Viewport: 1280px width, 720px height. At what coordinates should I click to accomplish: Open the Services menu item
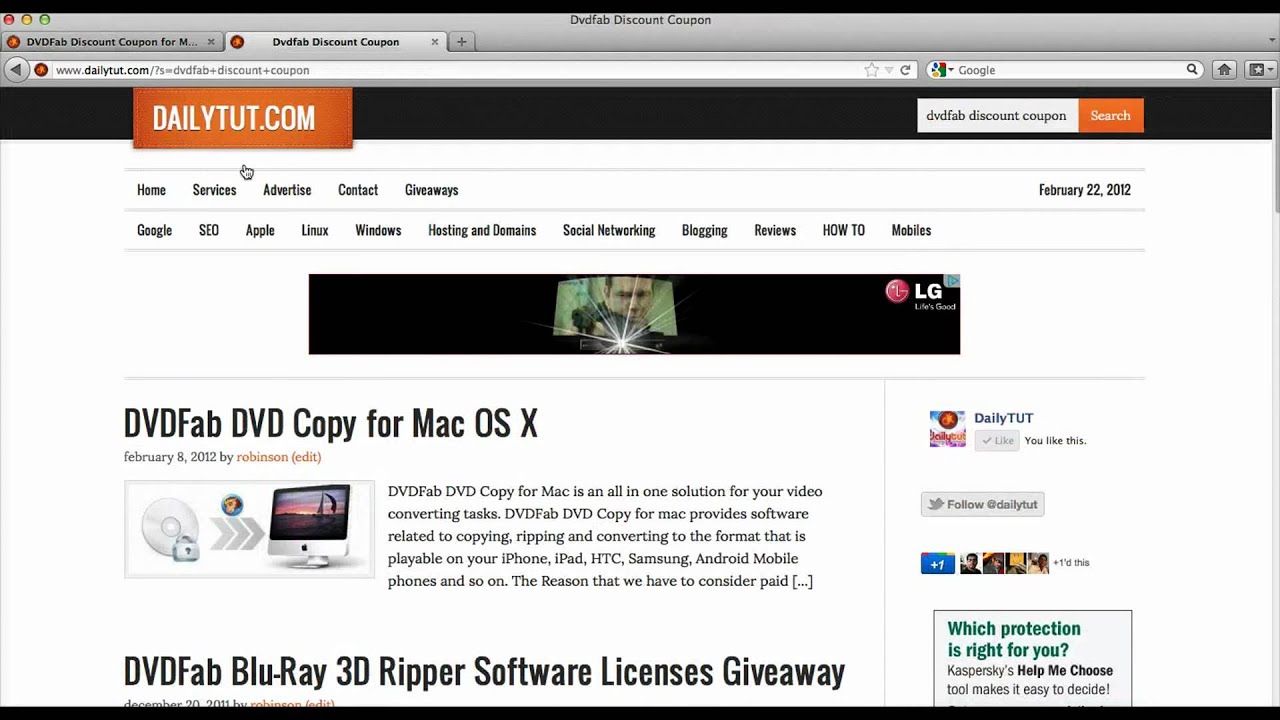pyautogui.click(x=214, y=190)
